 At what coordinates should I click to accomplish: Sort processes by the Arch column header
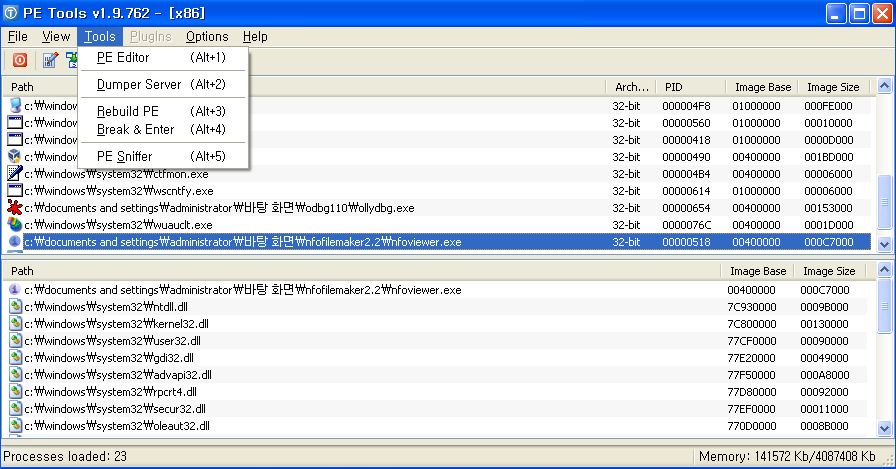click(631, 87)
